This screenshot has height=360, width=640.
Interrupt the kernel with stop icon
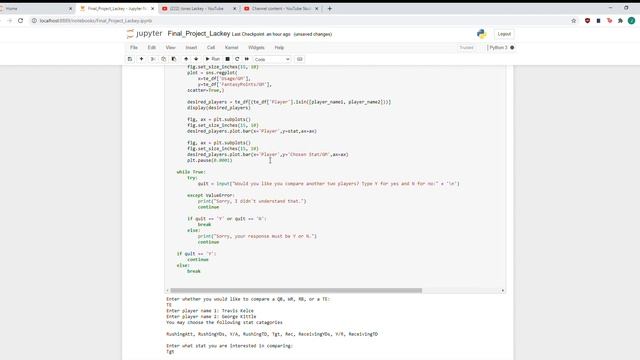click(x=227, y=59)
